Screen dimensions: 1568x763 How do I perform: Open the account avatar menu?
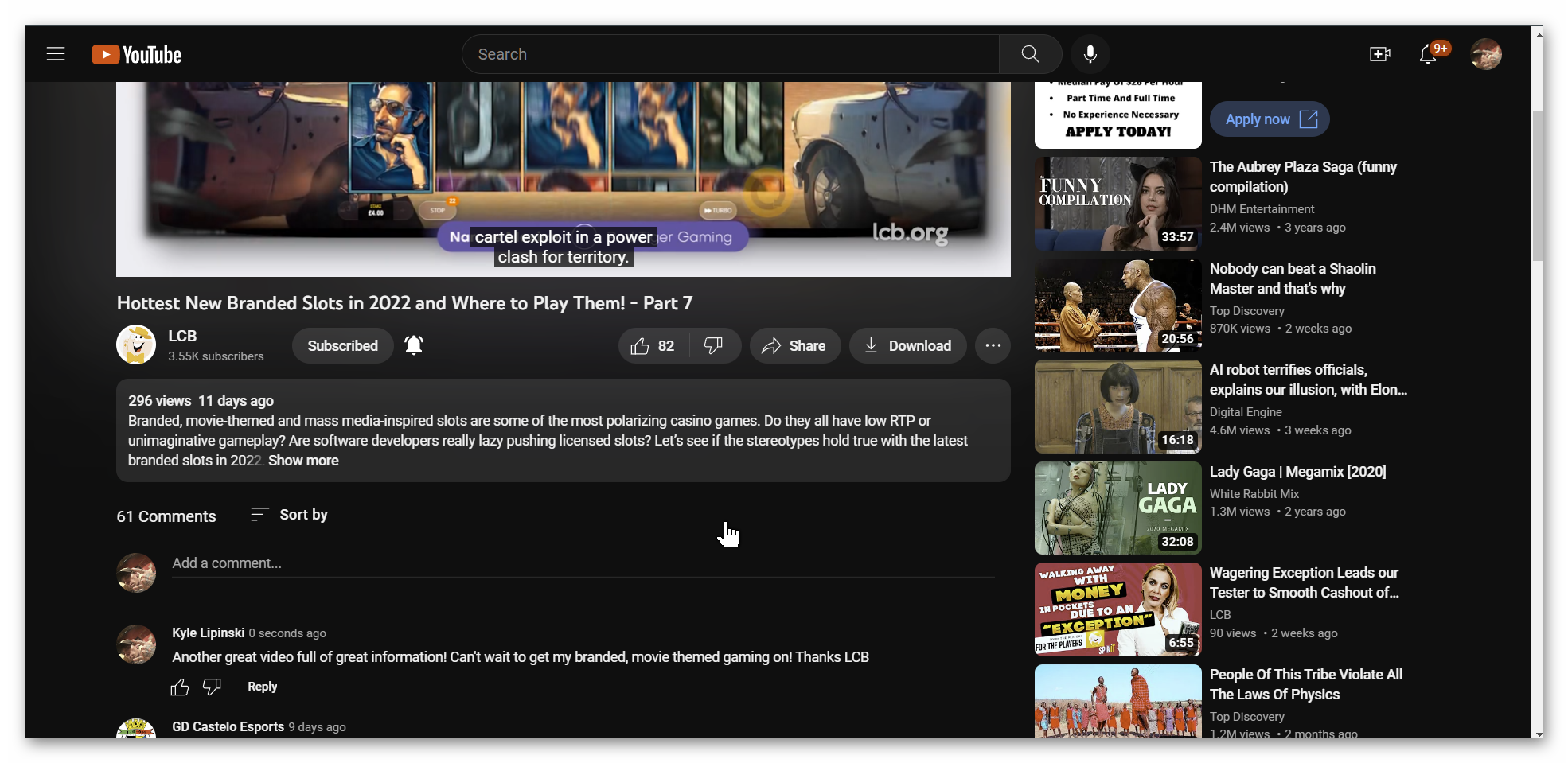1485,54
